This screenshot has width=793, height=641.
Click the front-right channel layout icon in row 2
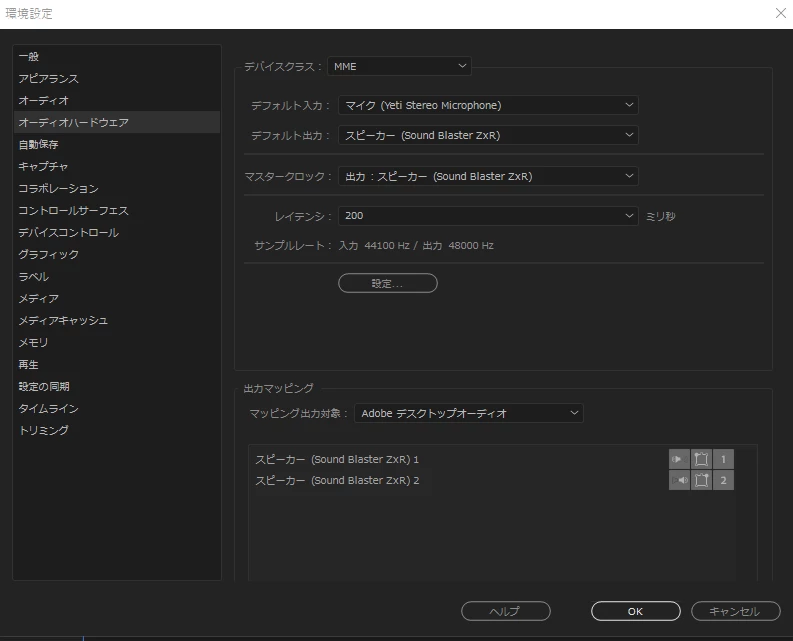(701, 480)
